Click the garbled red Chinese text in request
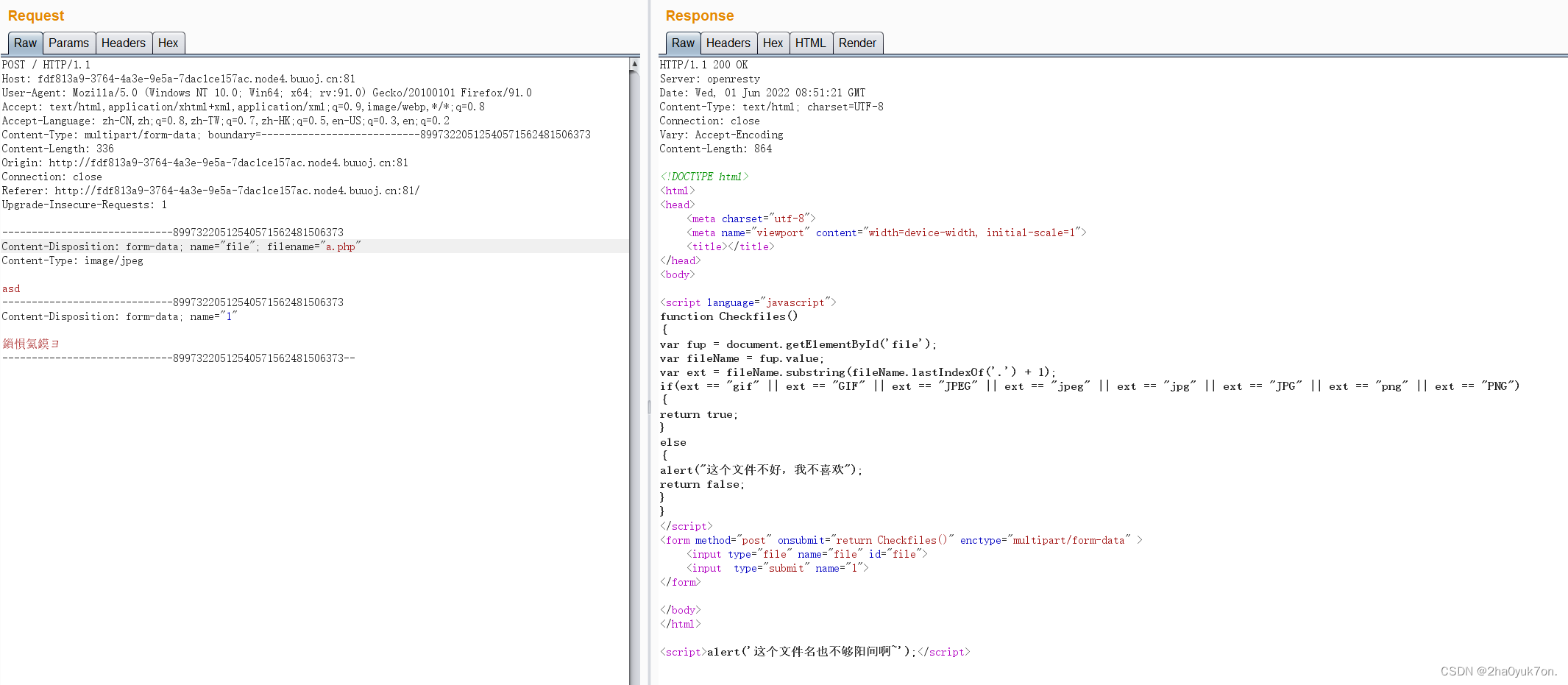This screenshot has height=685, width=1568. [x=30, y=344]
